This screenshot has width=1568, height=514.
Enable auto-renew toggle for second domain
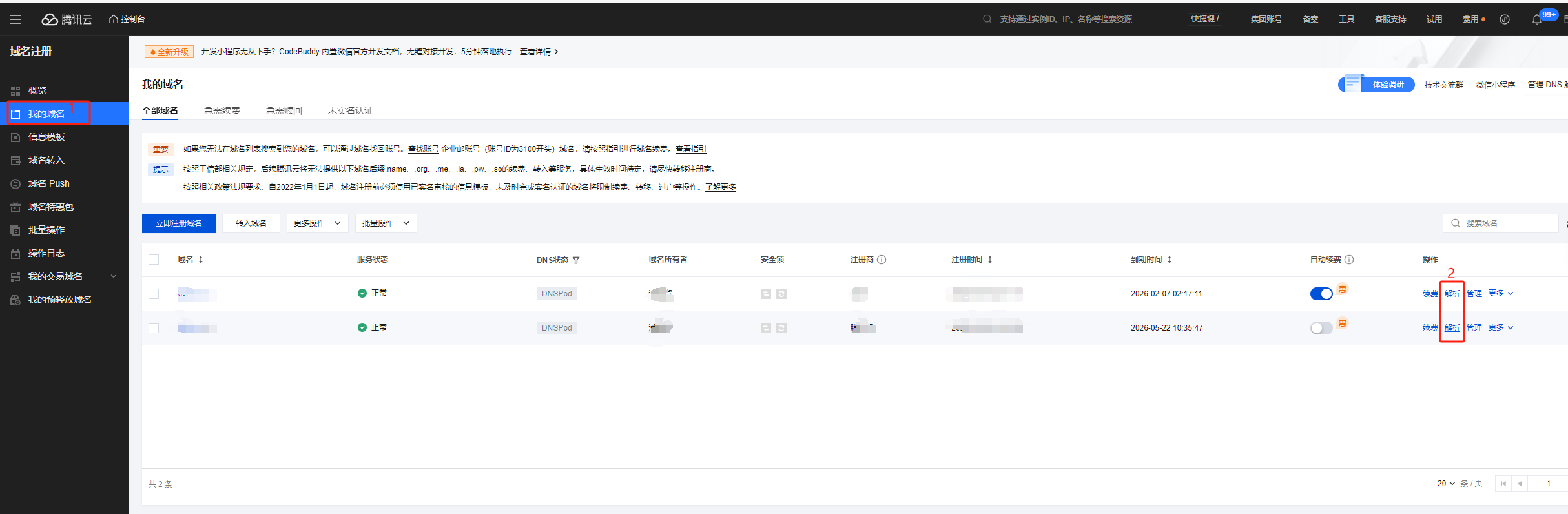coord(1321,328)
